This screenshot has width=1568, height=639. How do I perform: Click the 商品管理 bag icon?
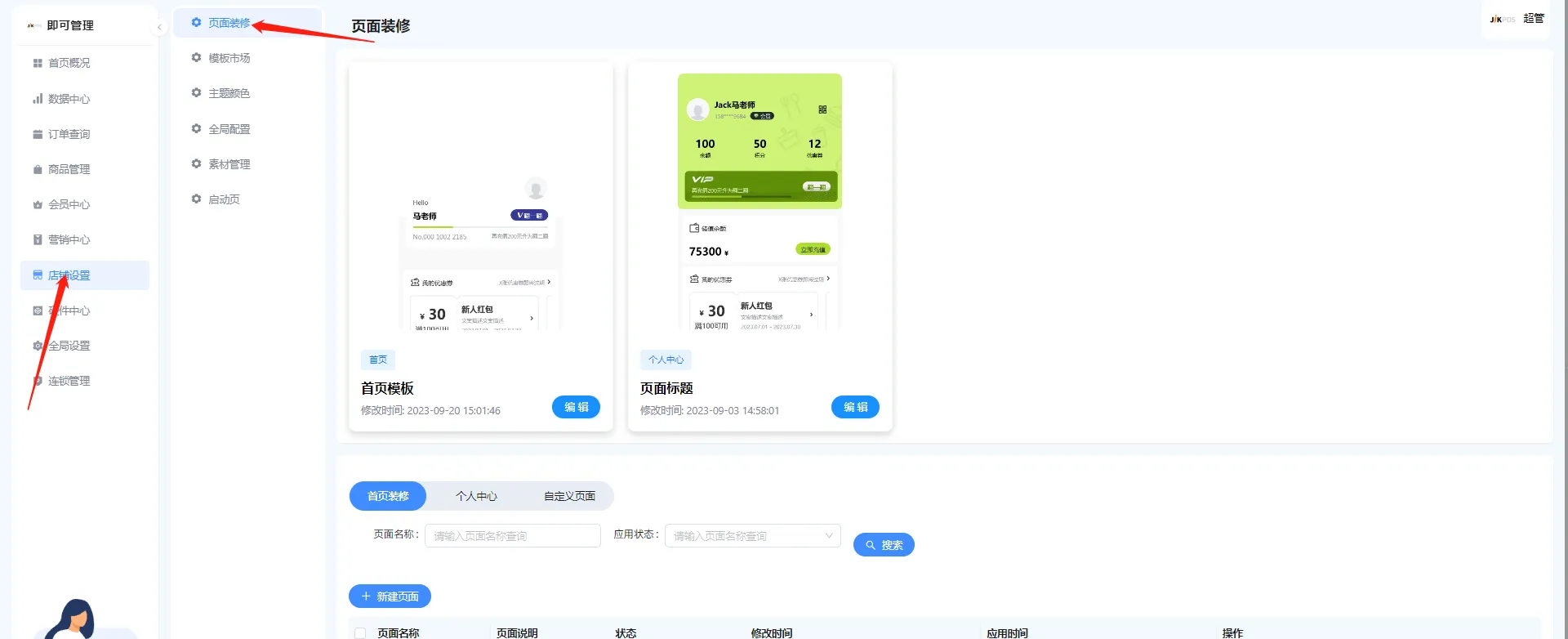pyautogui.click(x=38, y=169)
